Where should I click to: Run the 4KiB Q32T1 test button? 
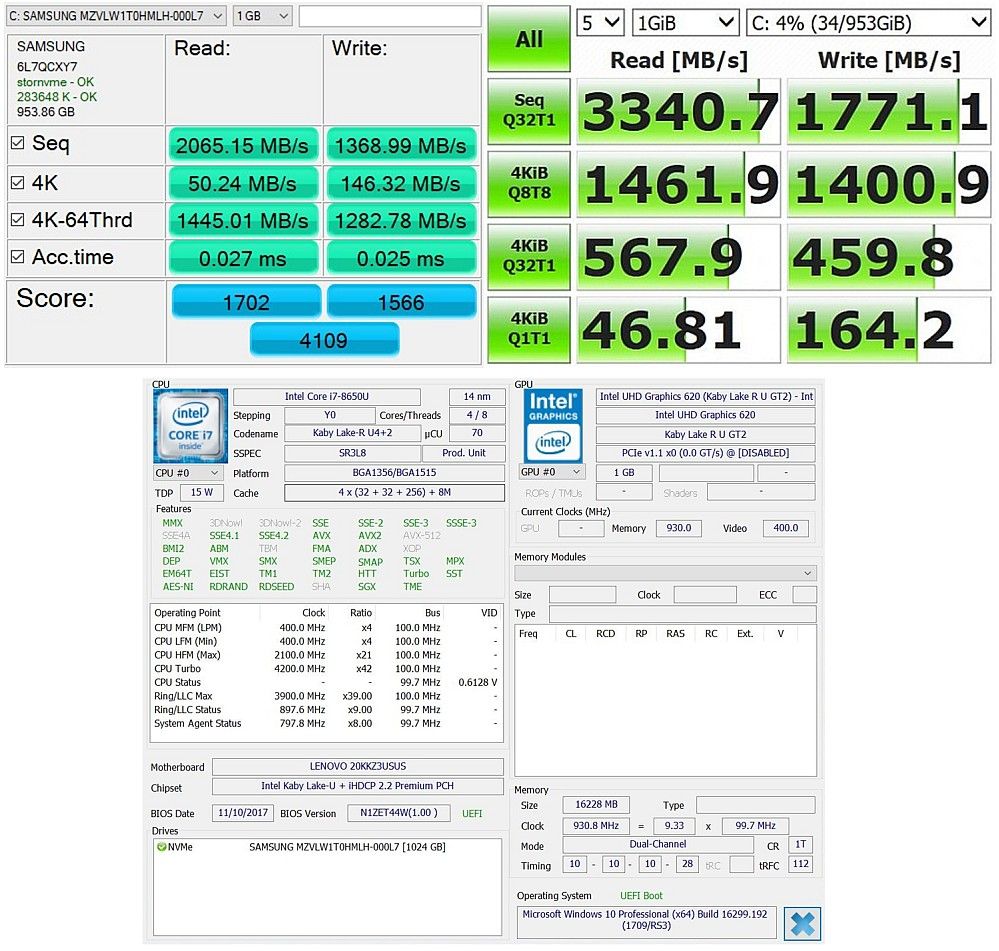coord(529,256)
